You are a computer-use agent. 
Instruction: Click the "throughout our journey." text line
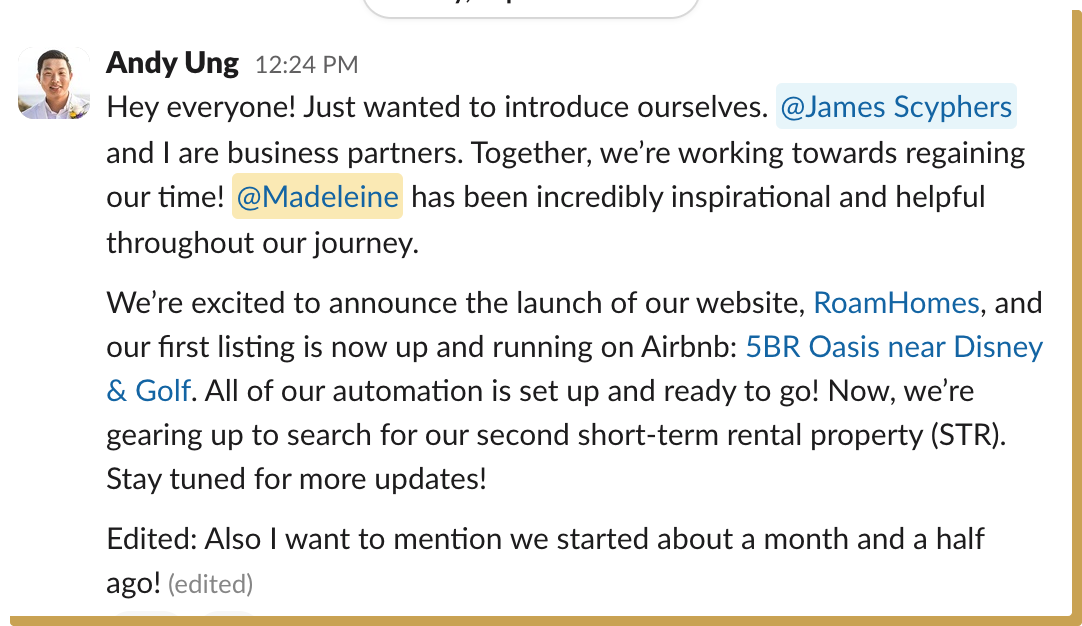262,242
